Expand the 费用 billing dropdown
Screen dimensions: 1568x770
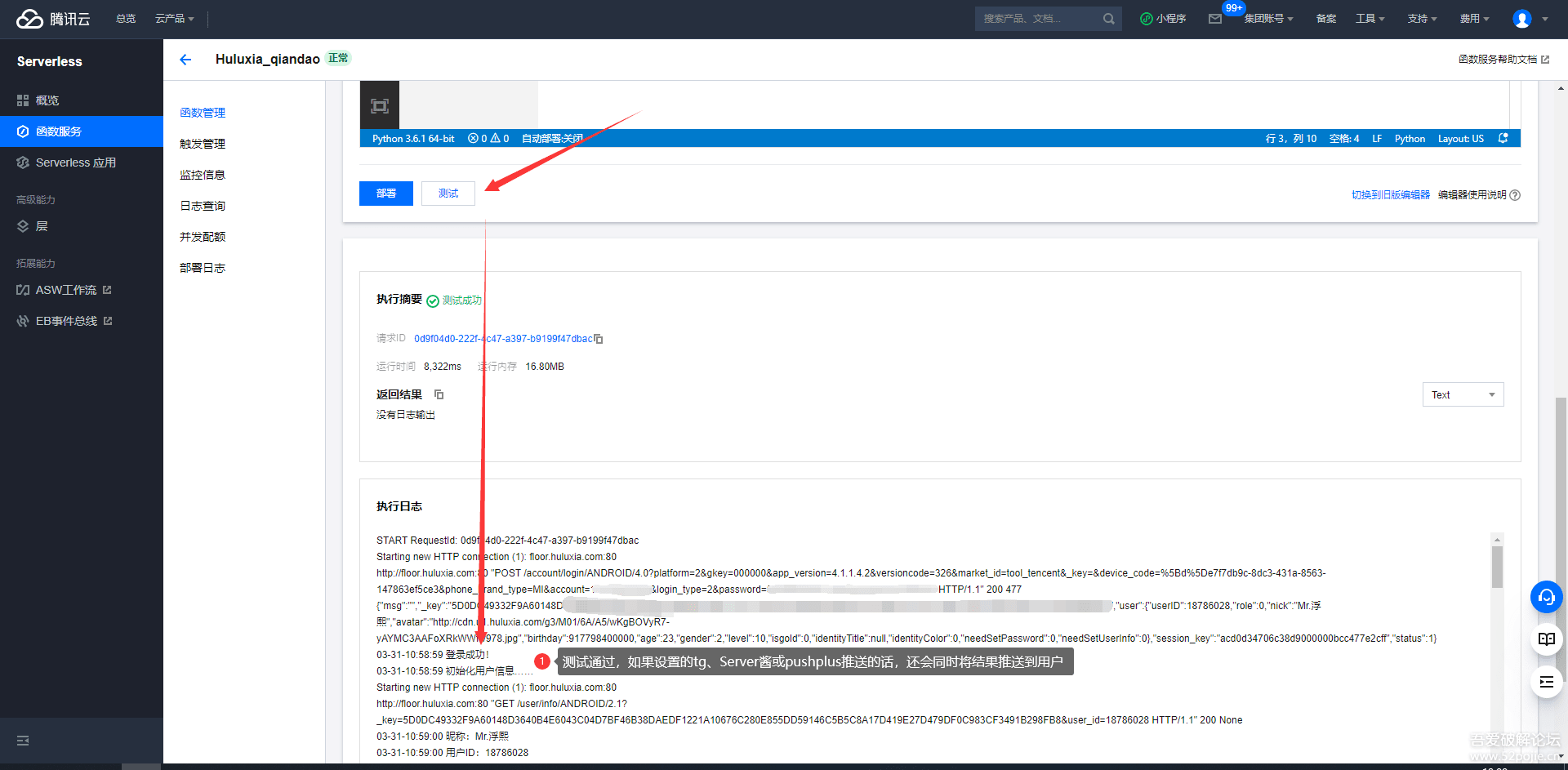tap(1475, 19)
